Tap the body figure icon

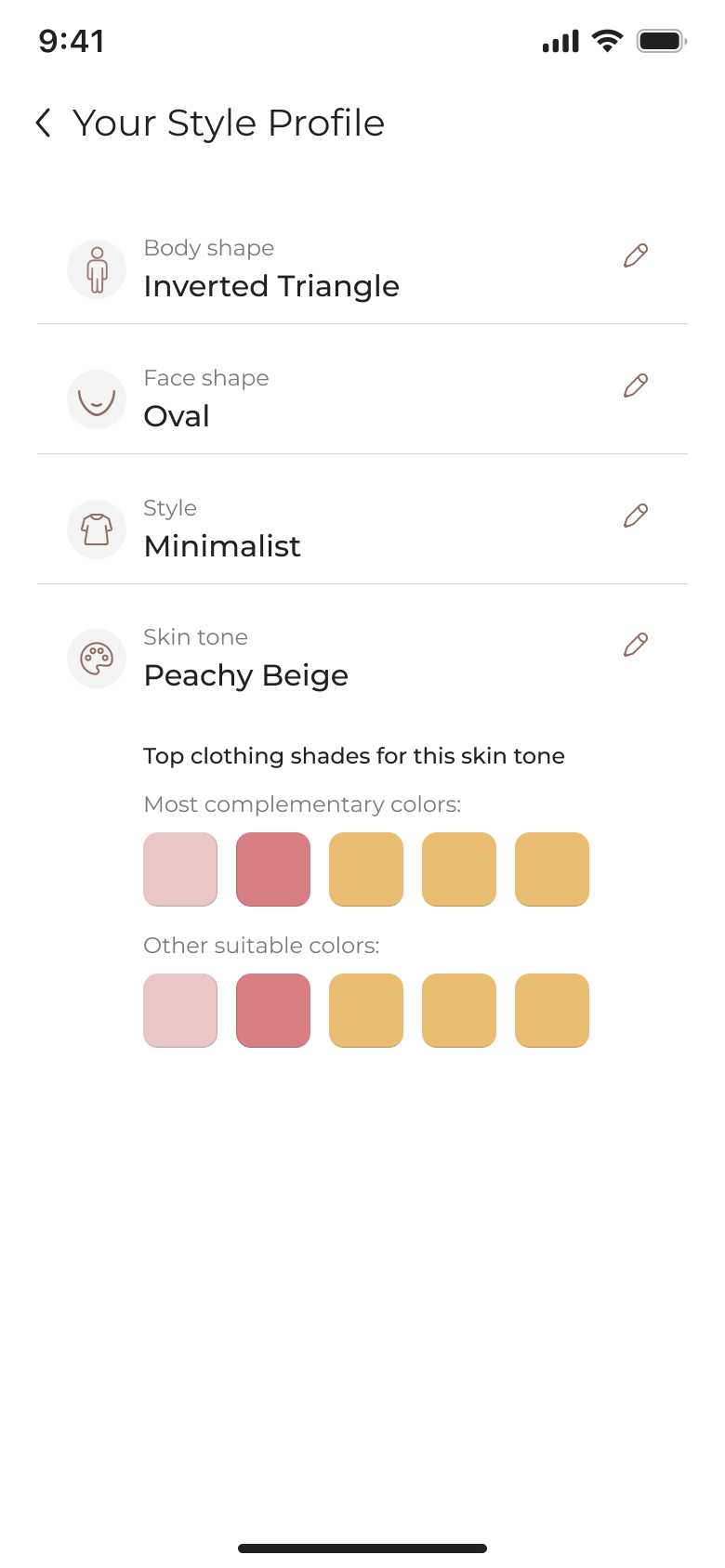97,269
